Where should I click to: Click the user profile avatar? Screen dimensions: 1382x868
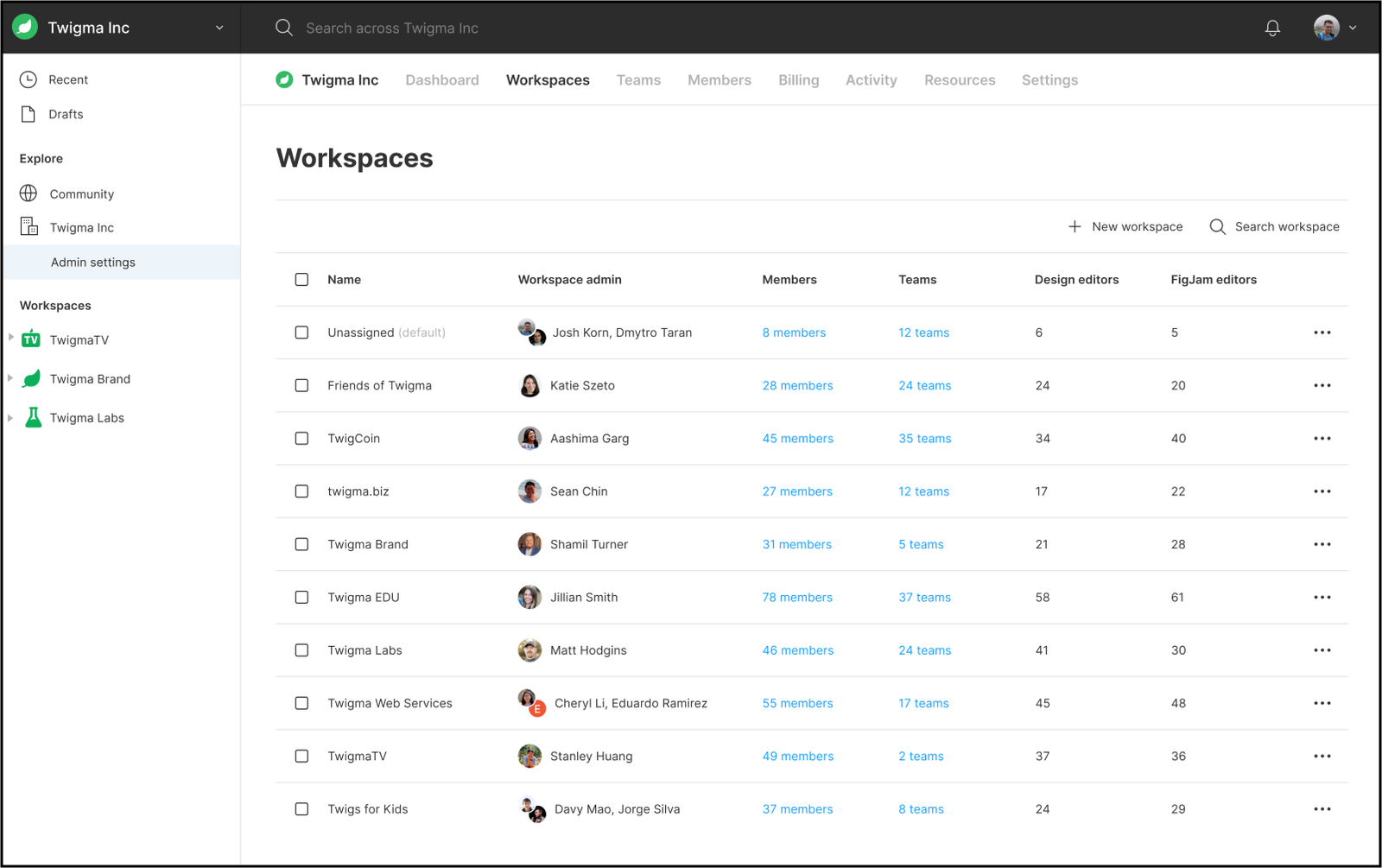point(1327,28)
